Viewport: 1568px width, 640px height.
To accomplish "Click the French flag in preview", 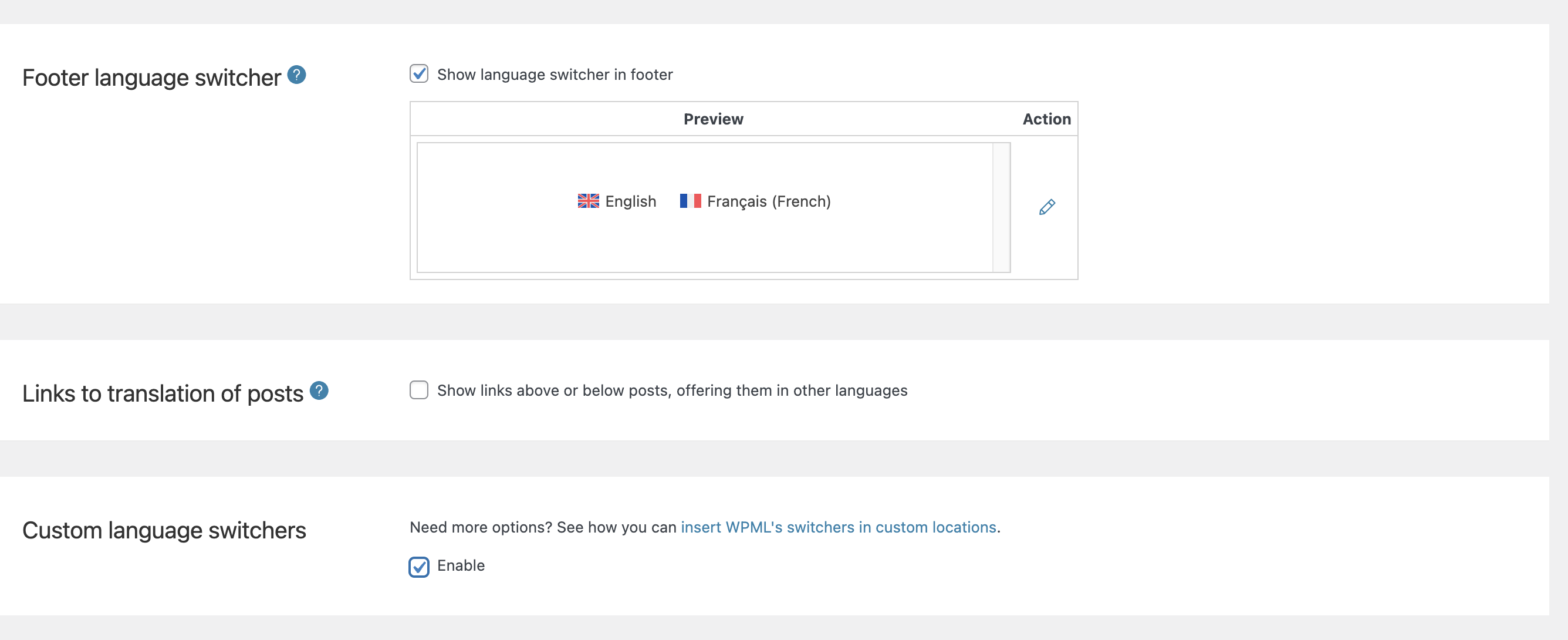I will 690,201.
